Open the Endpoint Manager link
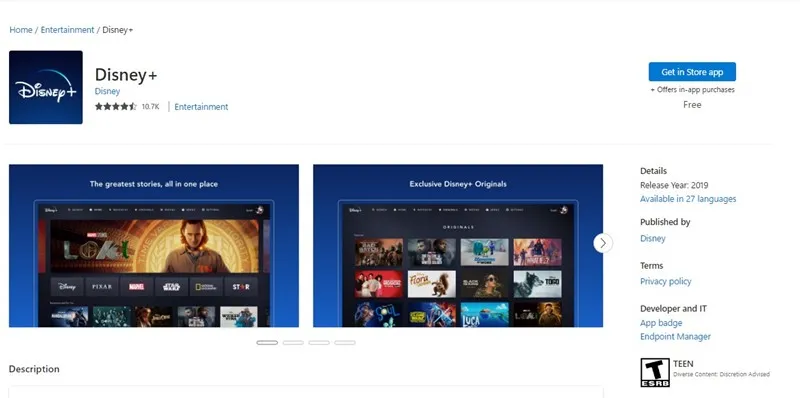This screenshot has height=398, width=800. 676,337
